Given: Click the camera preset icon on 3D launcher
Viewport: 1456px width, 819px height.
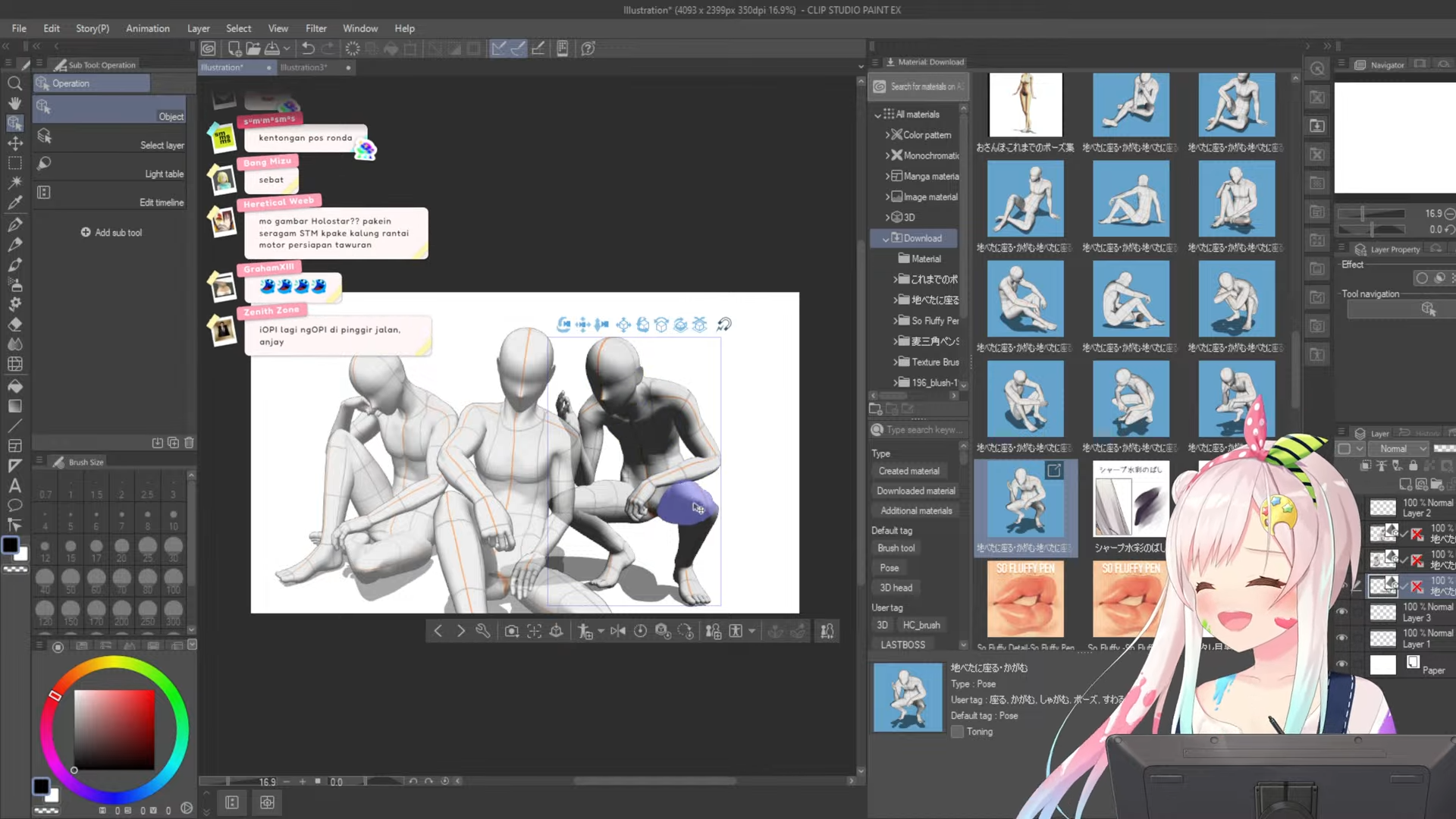Looking at the screenshot, I should pos(512,631).
